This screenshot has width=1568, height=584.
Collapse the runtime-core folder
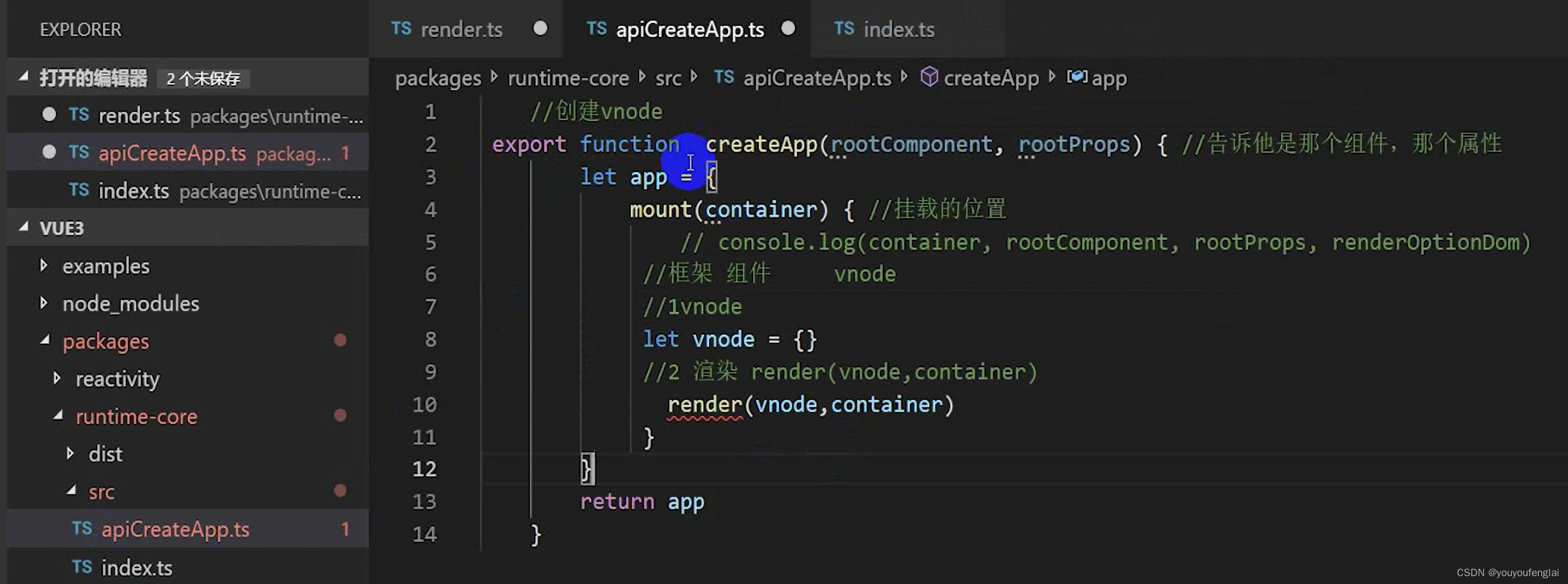tap(58, 415)
